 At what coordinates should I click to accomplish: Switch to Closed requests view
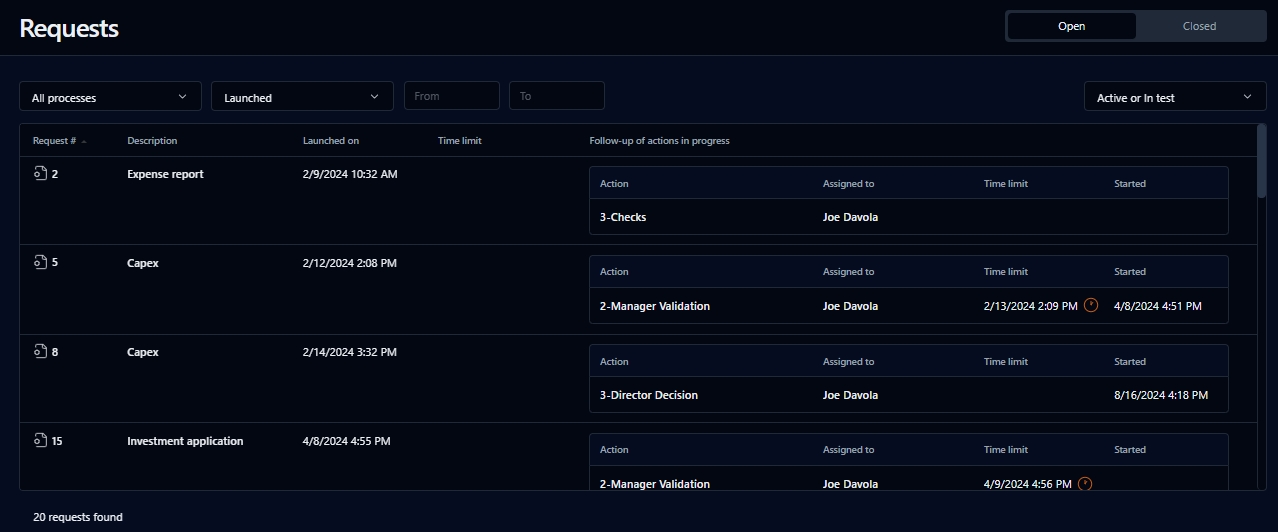pyautogui.click(x=1199, y=26)
